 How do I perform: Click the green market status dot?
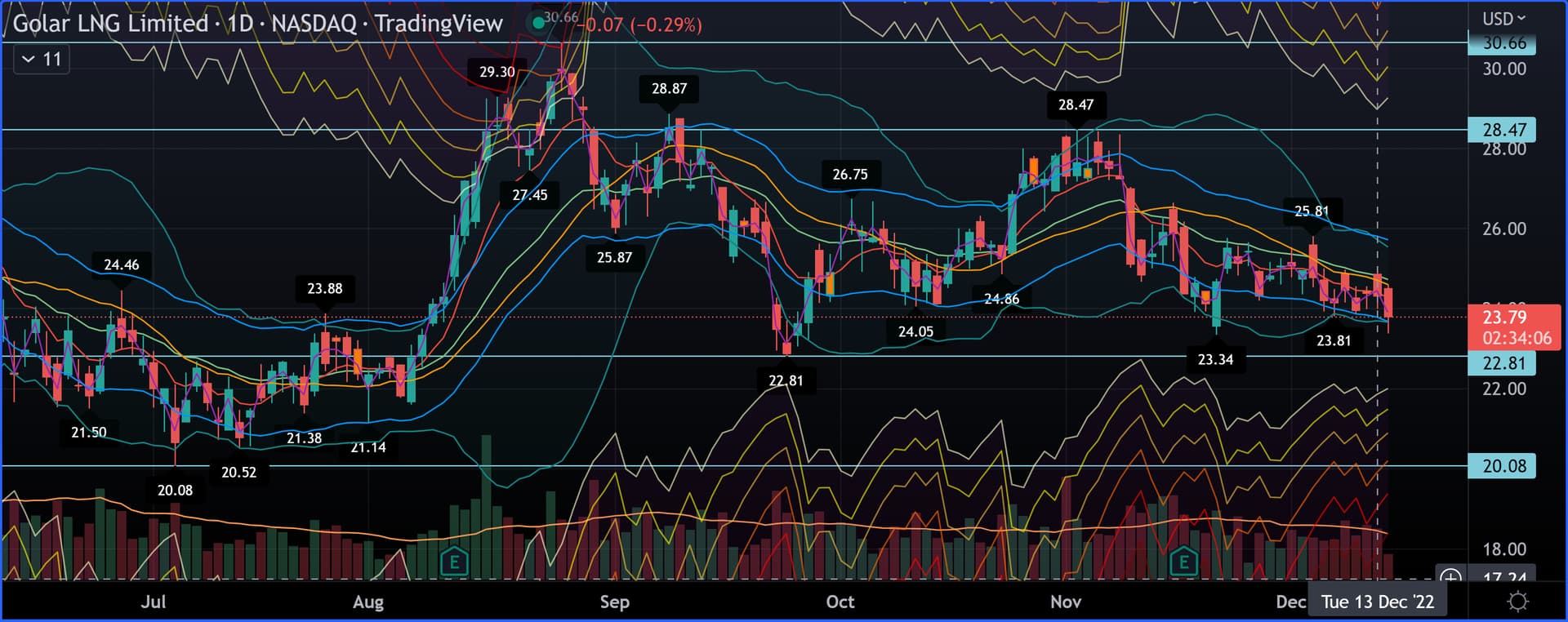(x=538, y=22)
